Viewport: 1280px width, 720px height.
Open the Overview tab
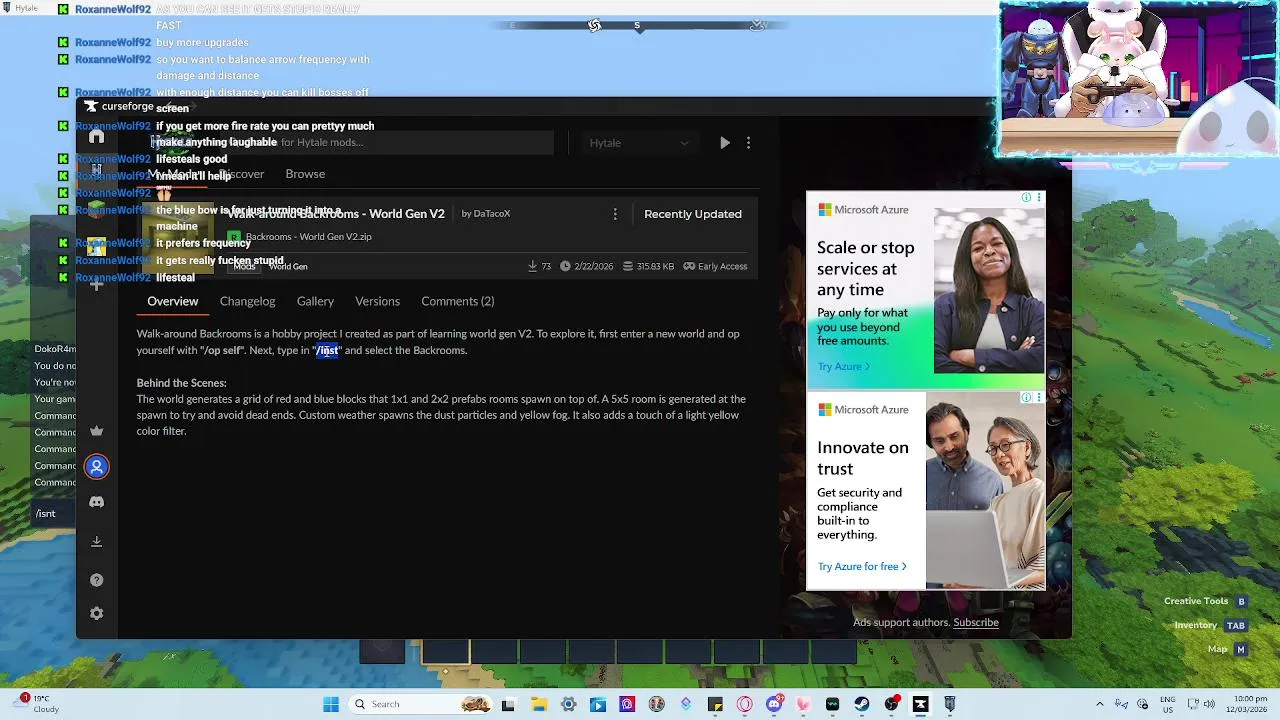pyautogui.click(x=173, y=301)
